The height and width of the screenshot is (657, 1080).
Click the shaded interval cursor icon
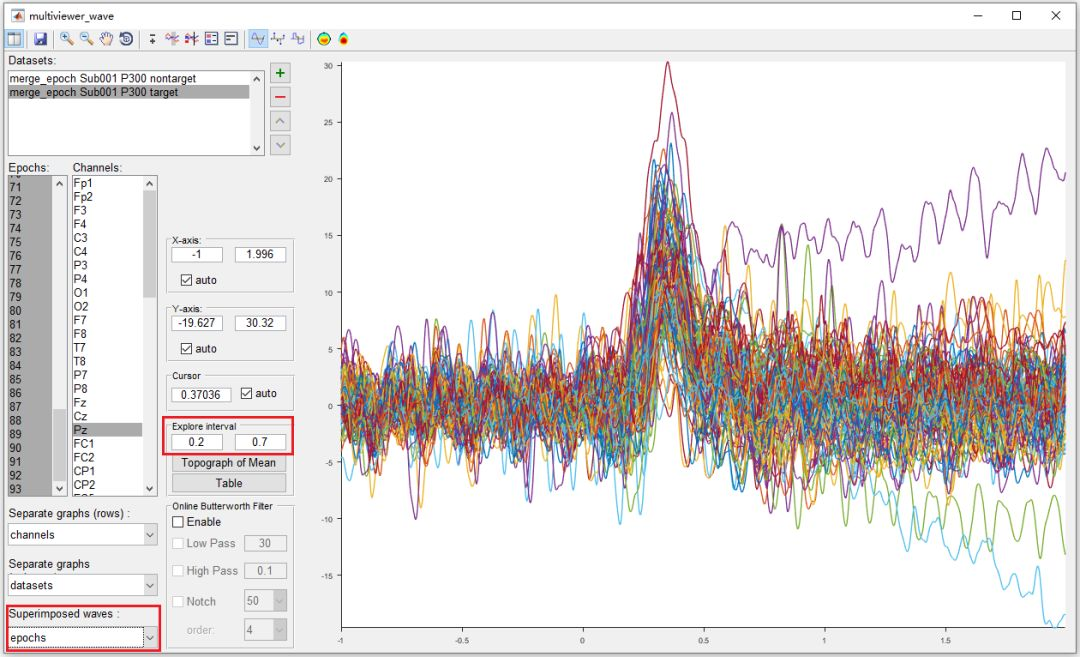(172, 39)
